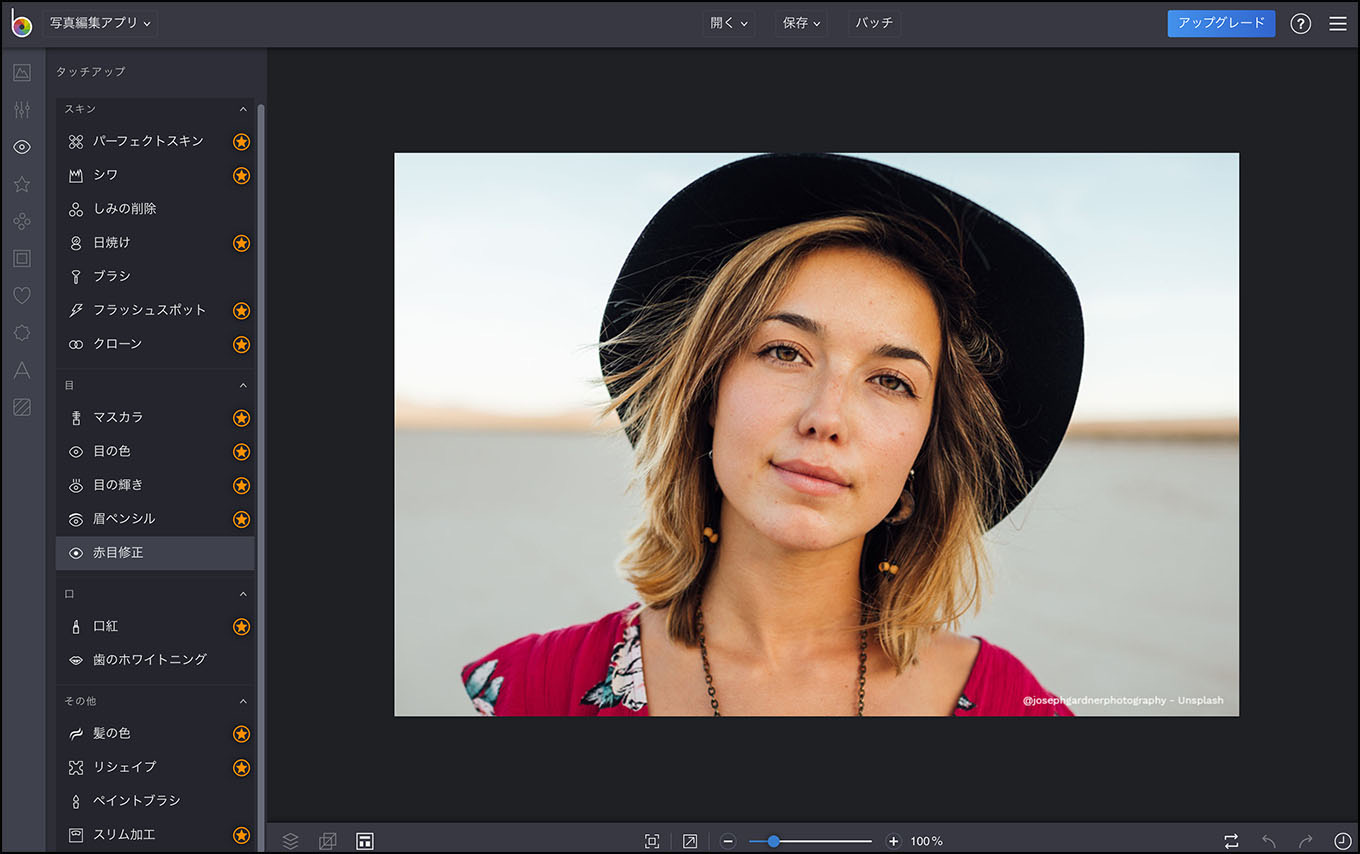Select the 目の色 tool
Viewport: 1360px width, 854px height.
point(155,451)
